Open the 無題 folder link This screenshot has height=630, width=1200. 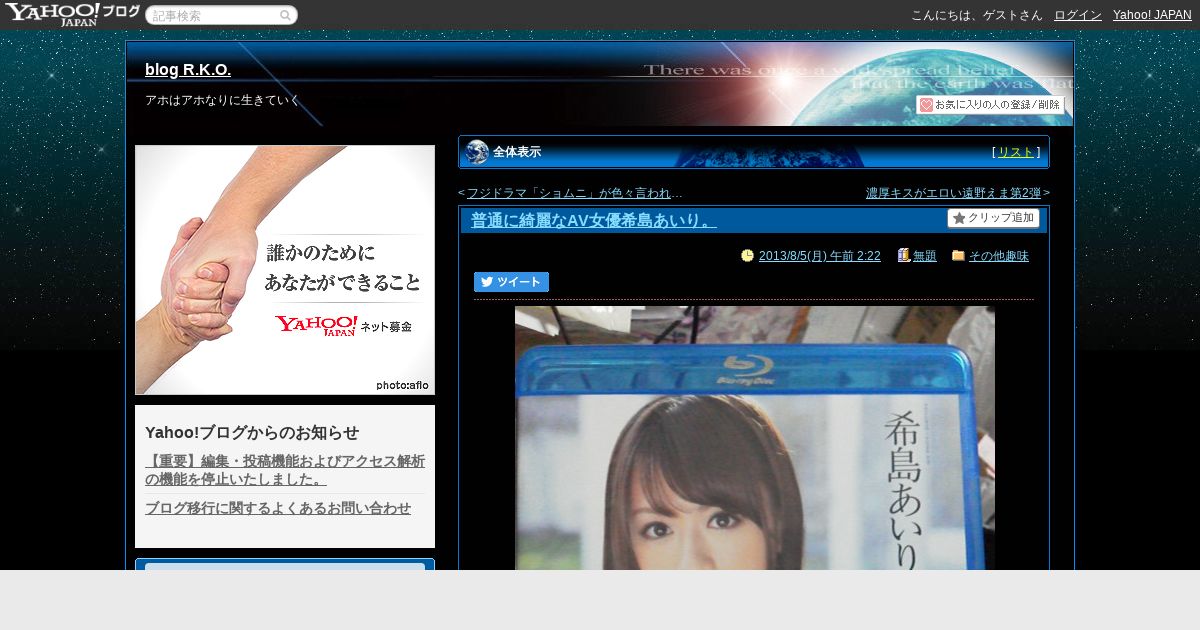(925, 256)
